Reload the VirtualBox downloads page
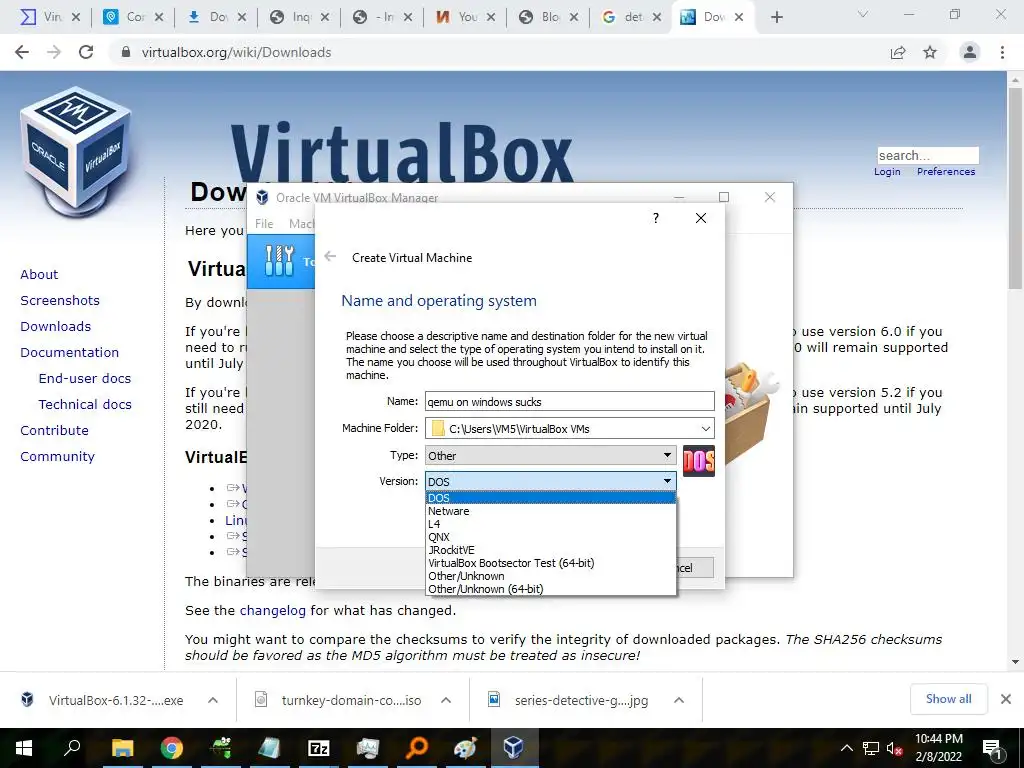 [x=86, y=52]
